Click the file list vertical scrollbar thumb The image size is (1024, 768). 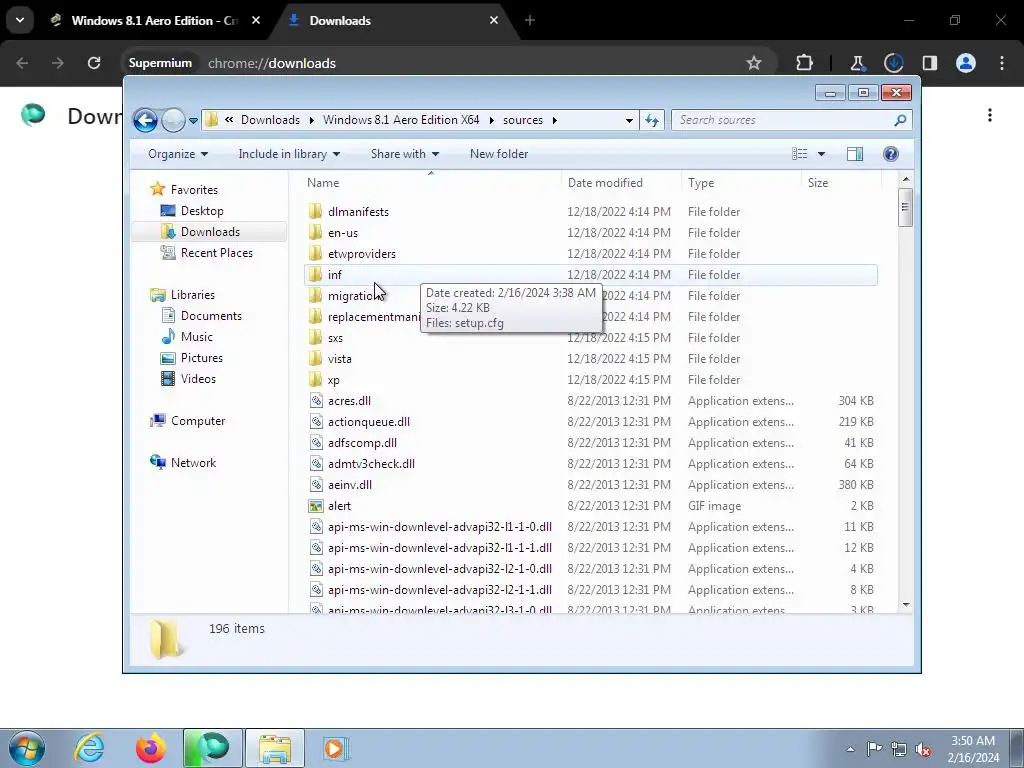pyautogui.click(x=905, y=208)
